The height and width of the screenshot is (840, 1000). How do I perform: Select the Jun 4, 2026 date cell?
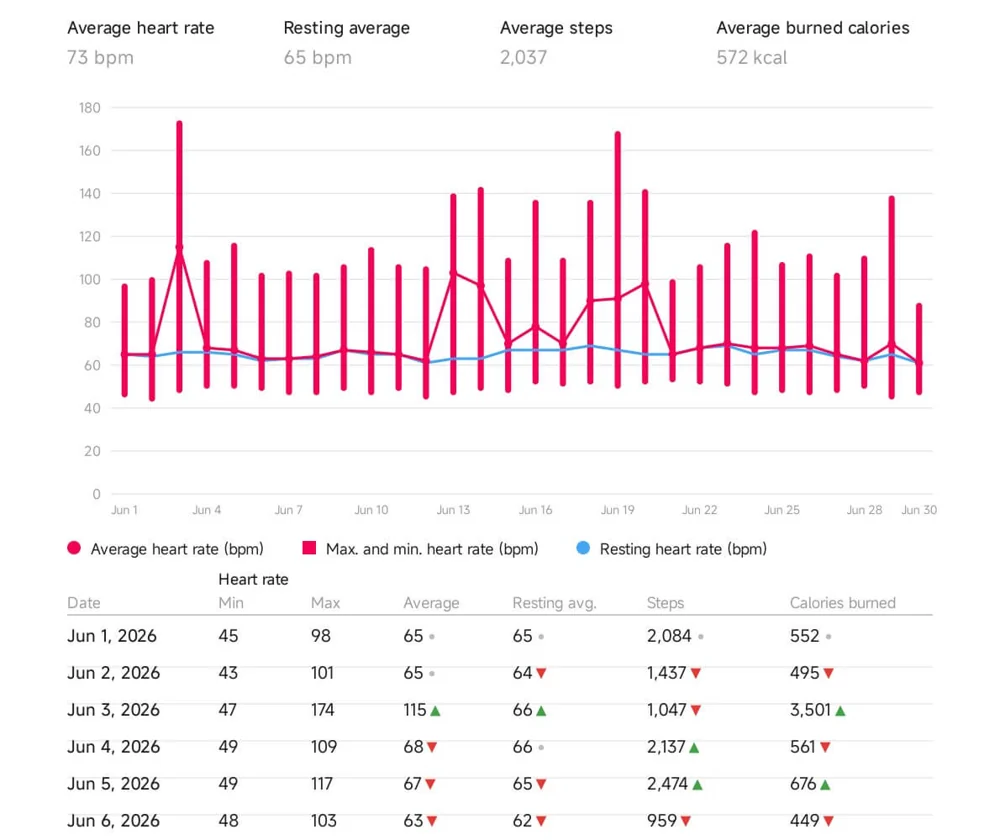(114, 747)
